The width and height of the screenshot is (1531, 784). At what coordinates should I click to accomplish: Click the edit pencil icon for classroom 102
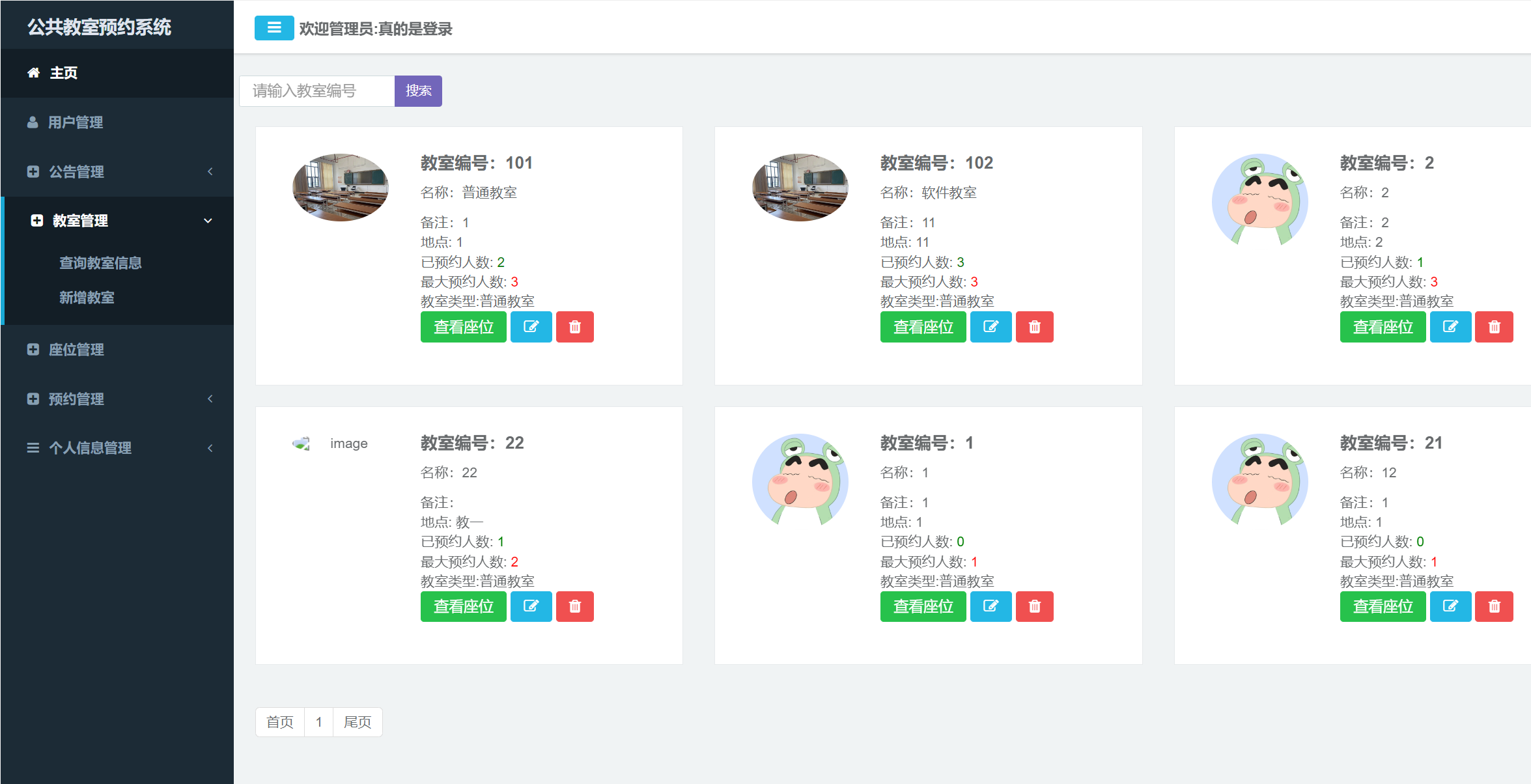coord(990,327)
